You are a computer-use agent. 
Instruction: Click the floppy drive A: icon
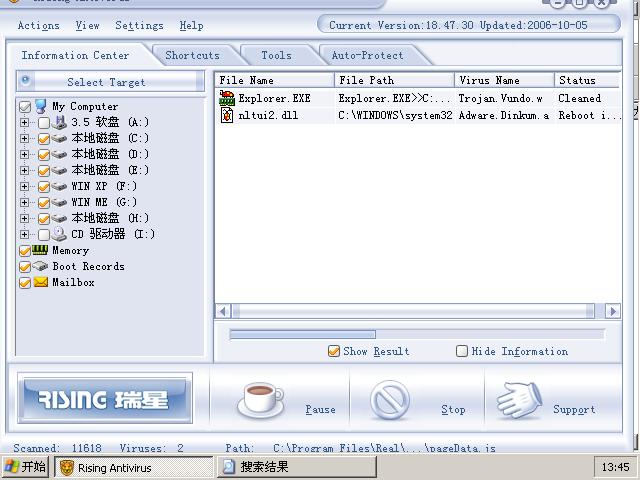pyautogui.click(x=59, y=122)
